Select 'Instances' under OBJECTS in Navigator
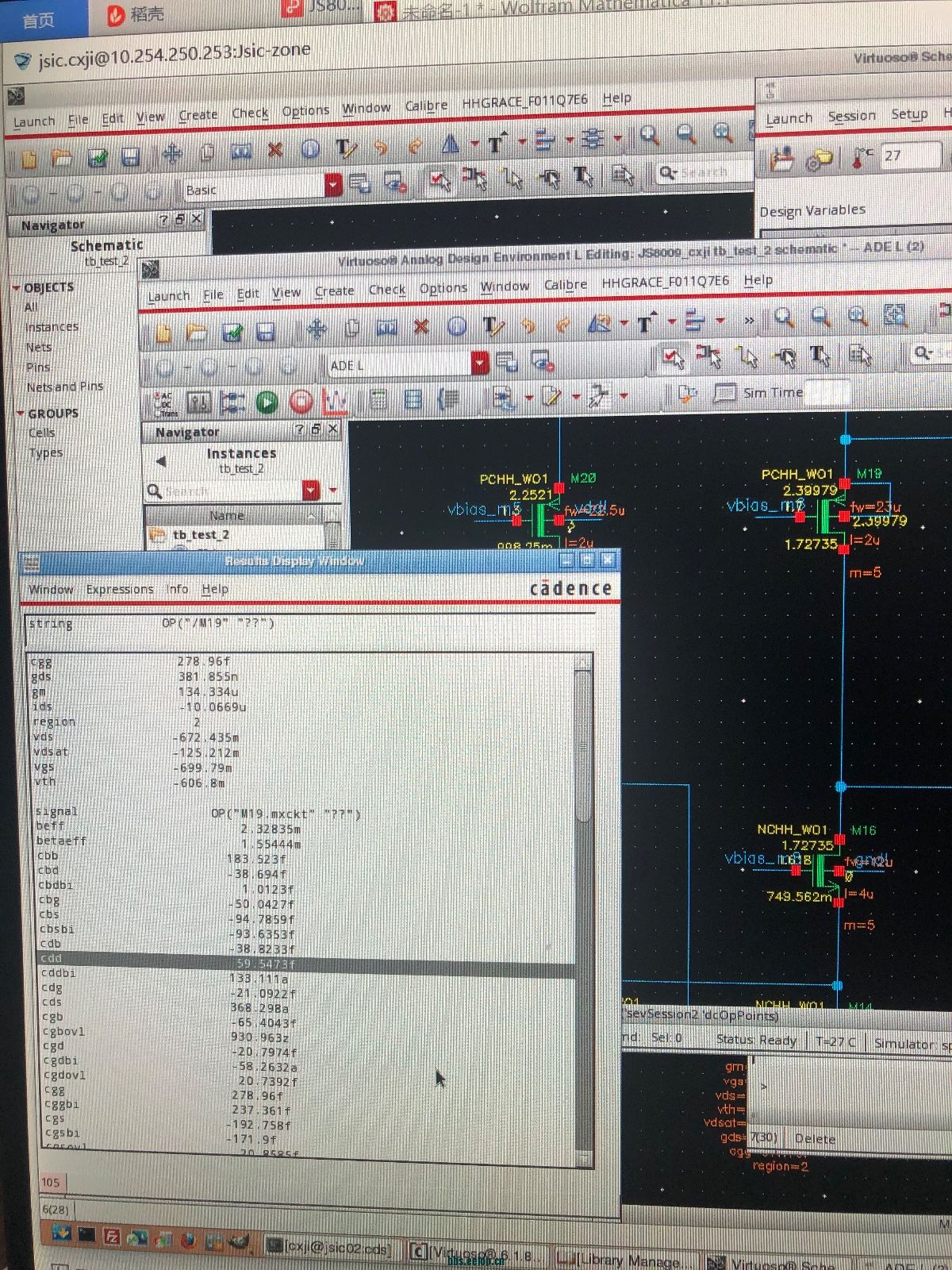The height and width of the screenshot is (1270, 952). tap(52, 327)
